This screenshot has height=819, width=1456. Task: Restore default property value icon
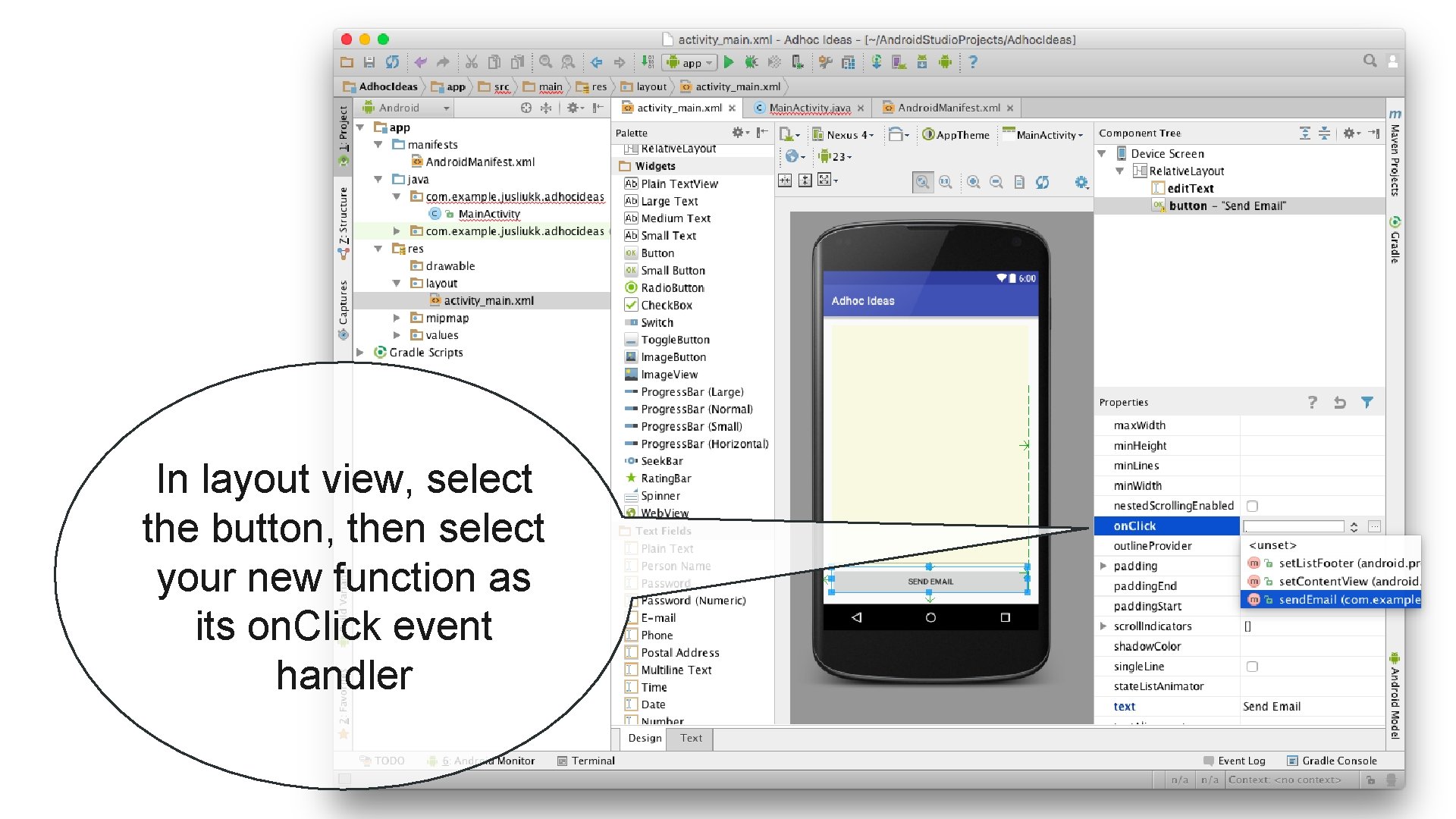pos(1340,403)
